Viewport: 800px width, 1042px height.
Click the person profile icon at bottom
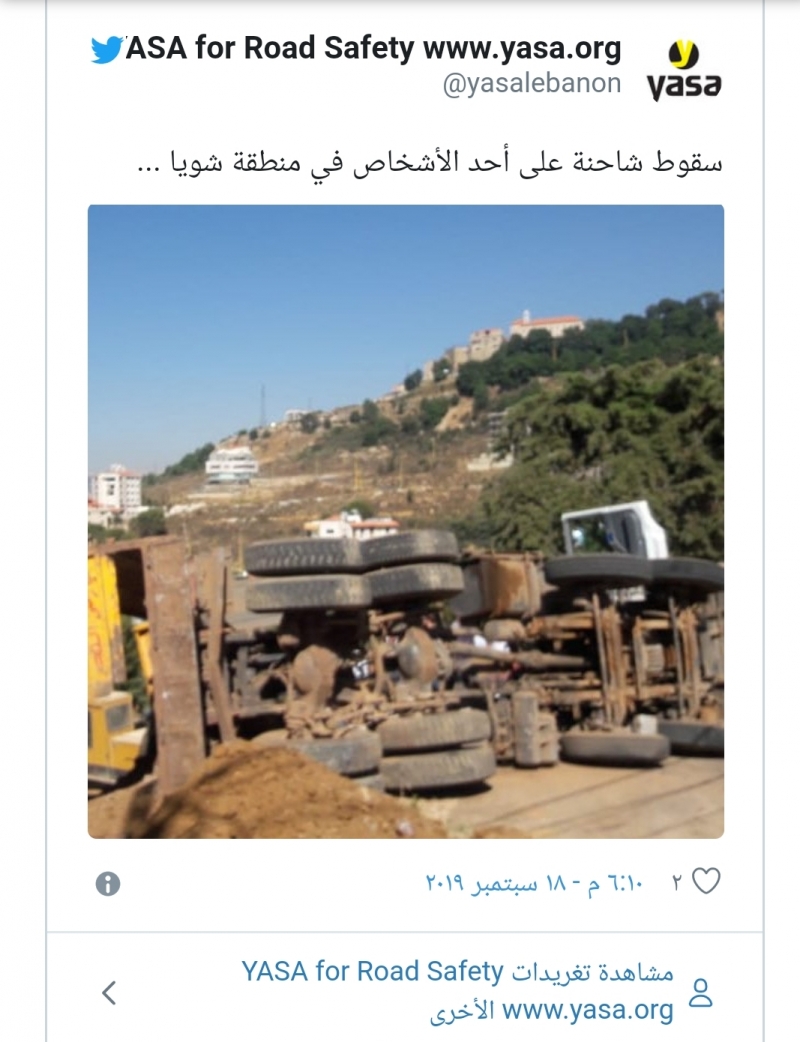(x=700, y=992)
